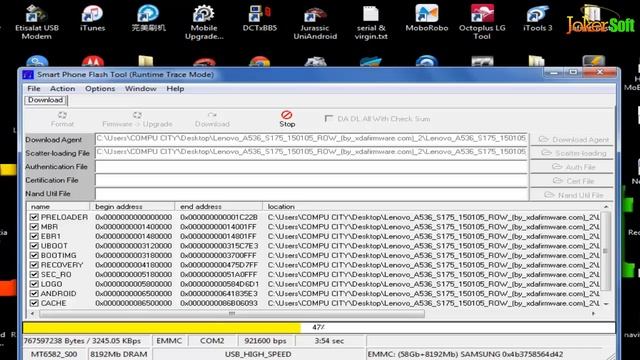
Task: Click the partition list scroll-down arrow
Action: (x=606, y=304)
